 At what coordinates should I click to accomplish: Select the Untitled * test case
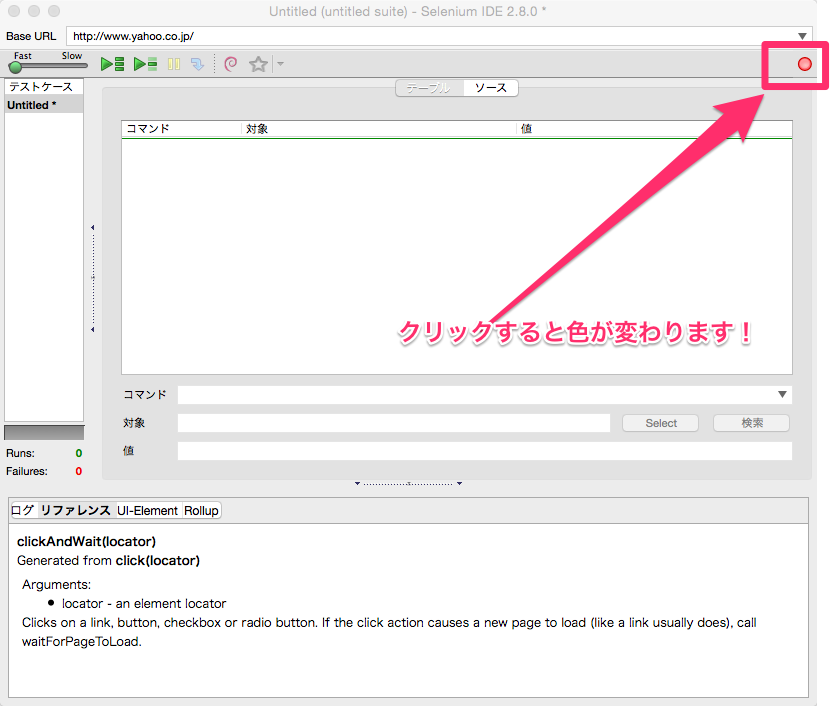(44, 105)
